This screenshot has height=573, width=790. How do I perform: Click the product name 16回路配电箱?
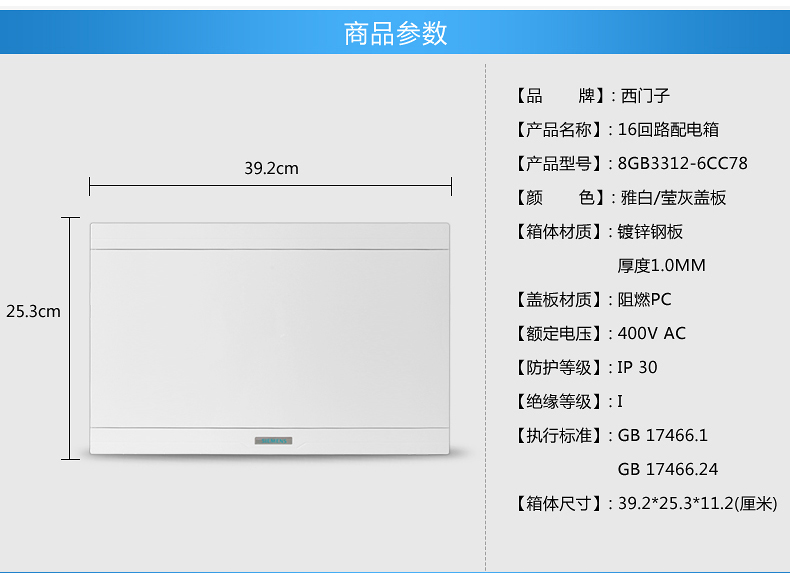point(668,130)
